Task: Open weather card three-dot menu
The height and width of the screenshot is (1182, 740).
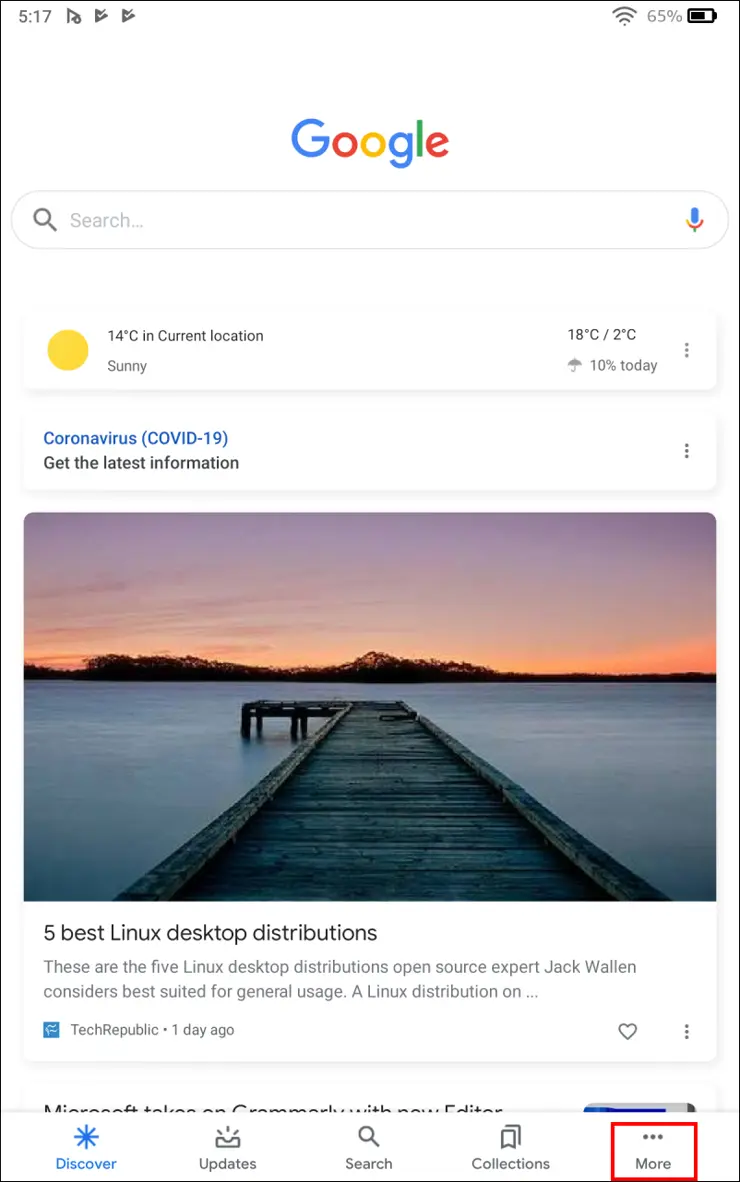Action: pos(686,350)
